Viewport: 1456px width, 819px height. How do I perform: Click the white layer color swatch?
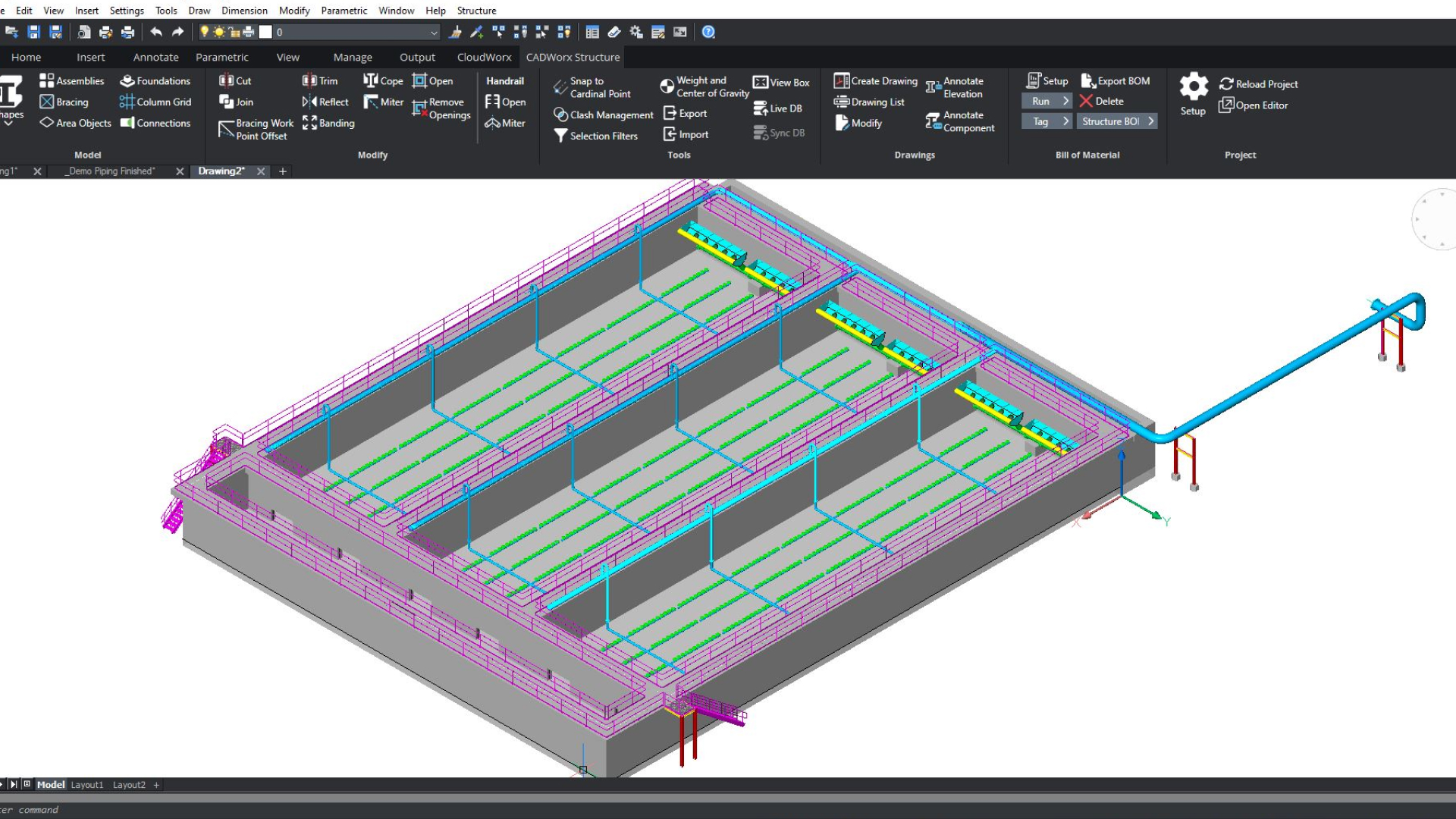tap(265, 32)
